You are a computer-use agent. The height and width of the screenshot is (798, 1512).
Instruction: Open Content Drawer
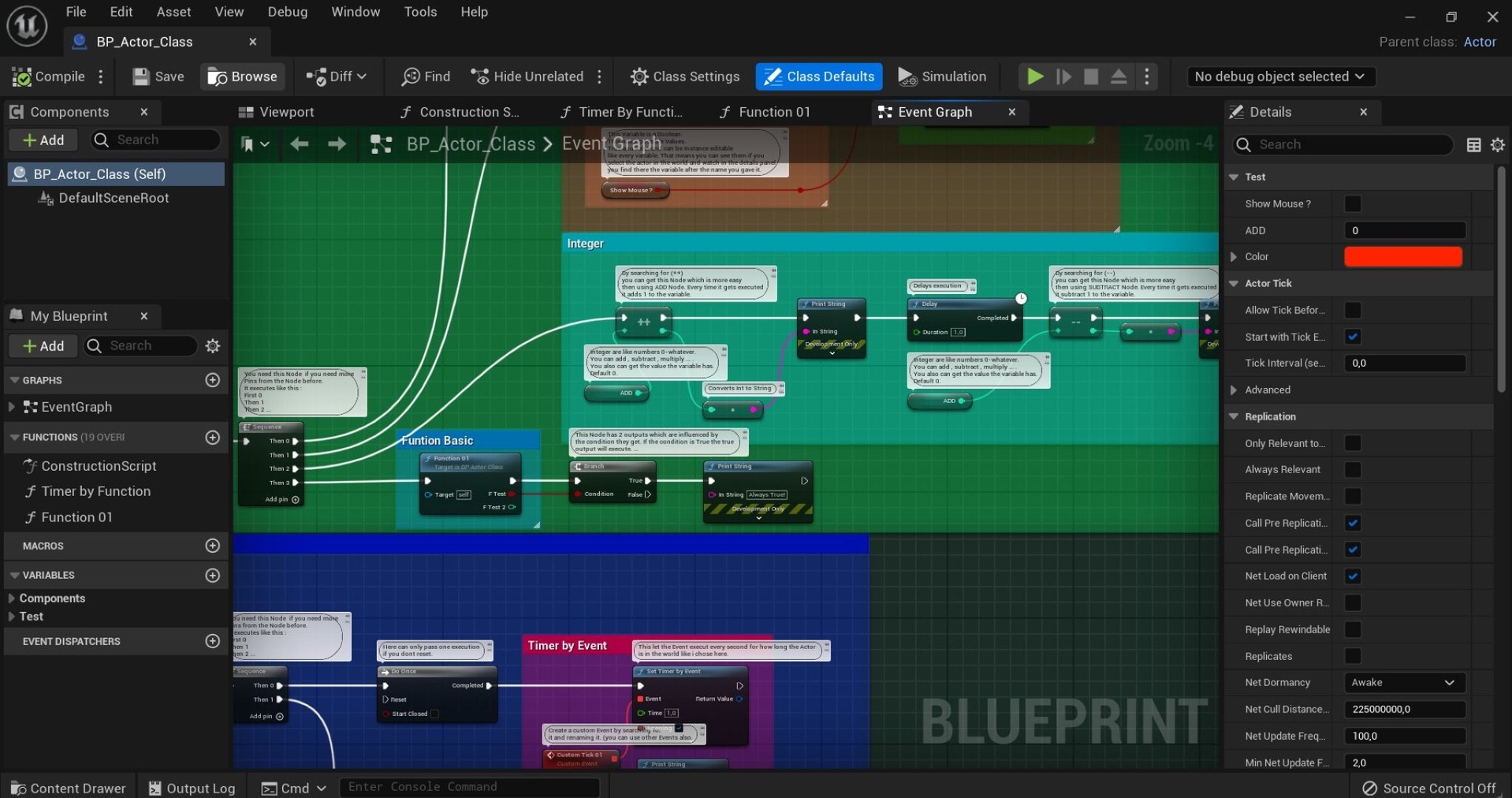click(69, 788)
